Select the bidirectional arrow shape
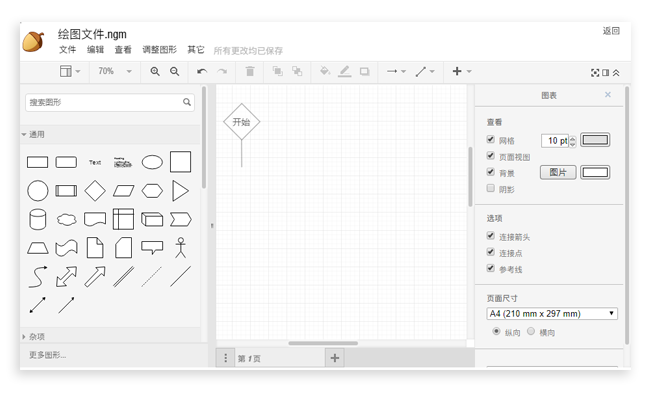This screenshot has height=399, width=647. [66, 276]
